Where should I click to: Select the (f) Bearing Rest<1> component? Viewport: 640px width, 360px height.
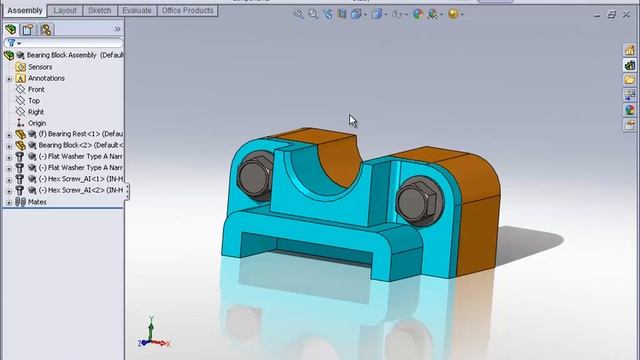[81, 134]
